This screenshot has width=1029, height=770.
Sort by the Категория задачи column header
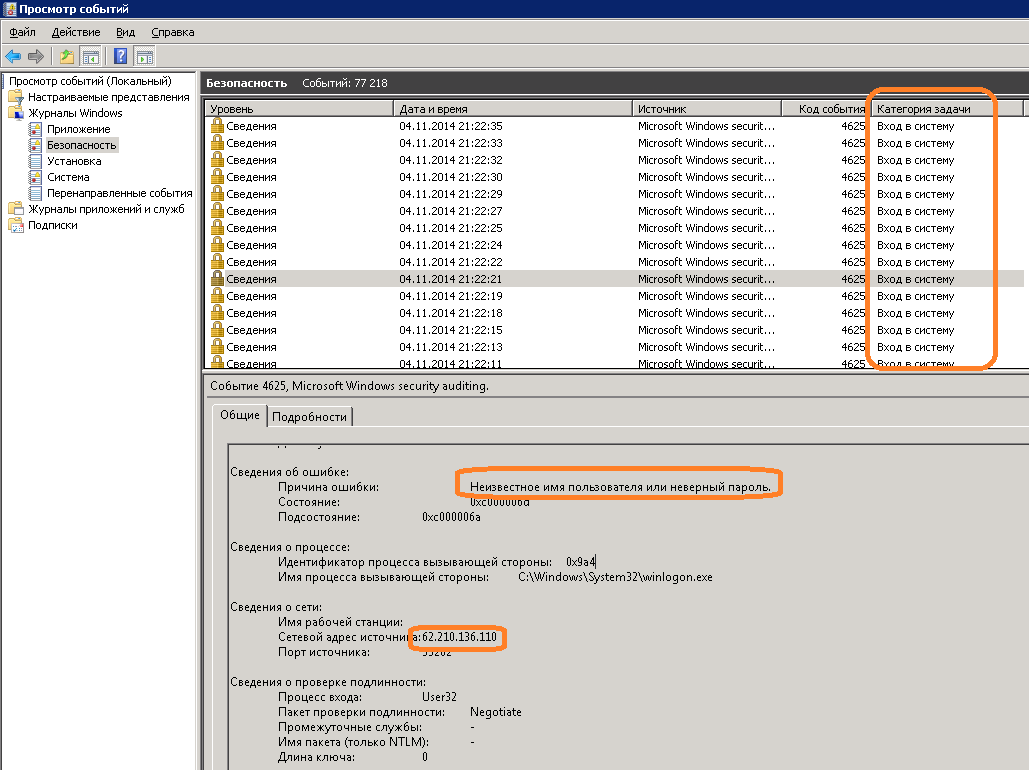click(947, 109)
